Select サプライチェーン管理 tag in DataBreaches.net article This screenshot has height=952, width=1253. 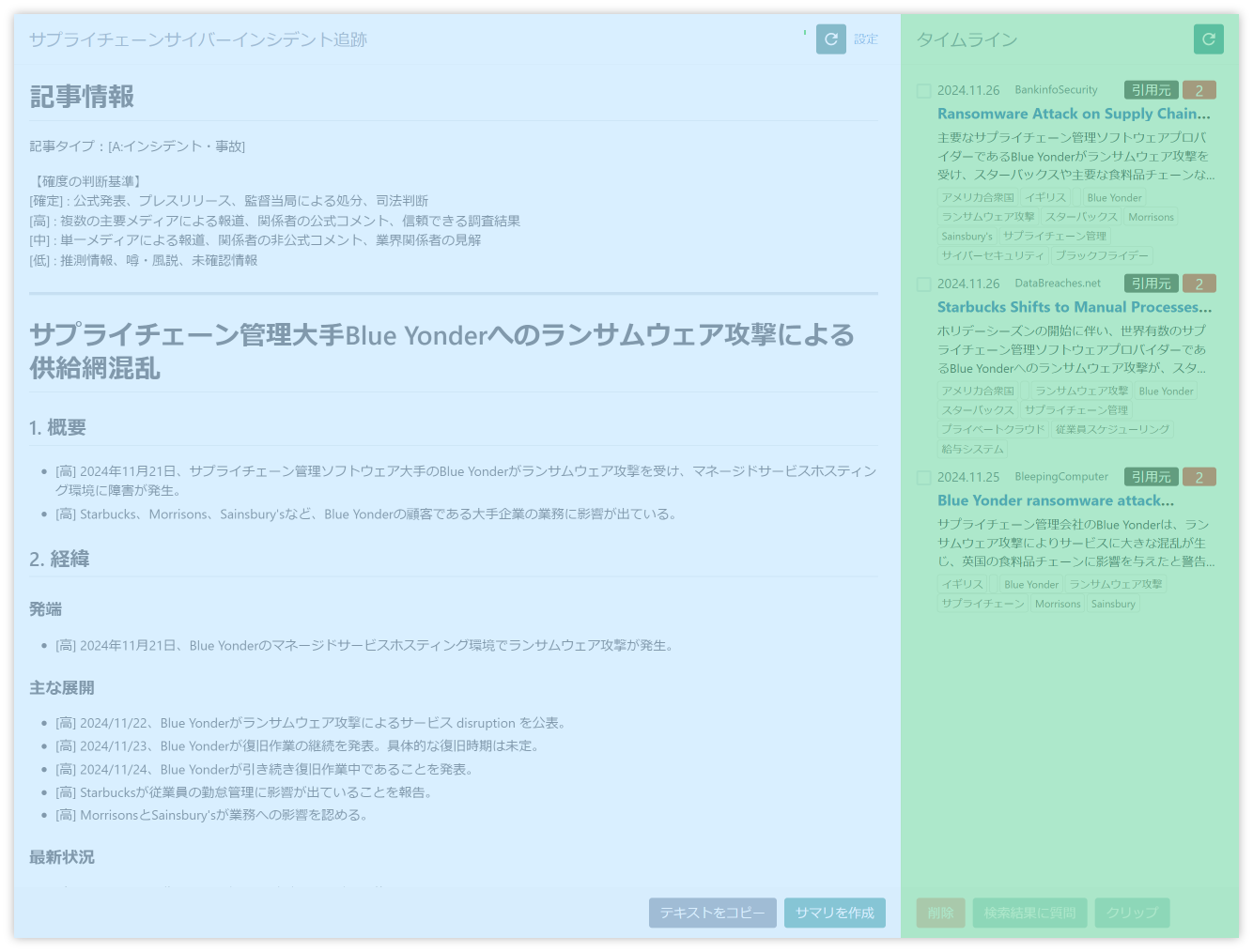point(1075,410)
